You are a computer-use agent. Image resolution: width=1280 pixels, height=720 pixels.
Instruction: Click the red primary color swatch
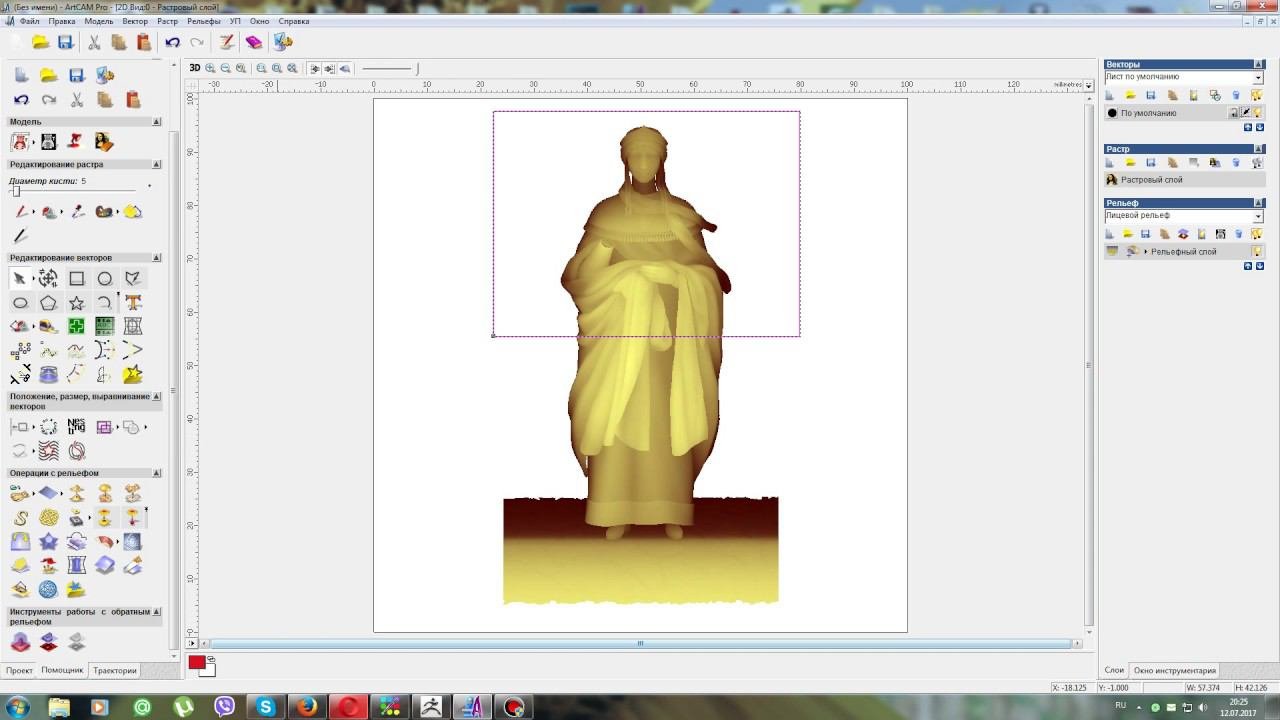pos(197,663)
